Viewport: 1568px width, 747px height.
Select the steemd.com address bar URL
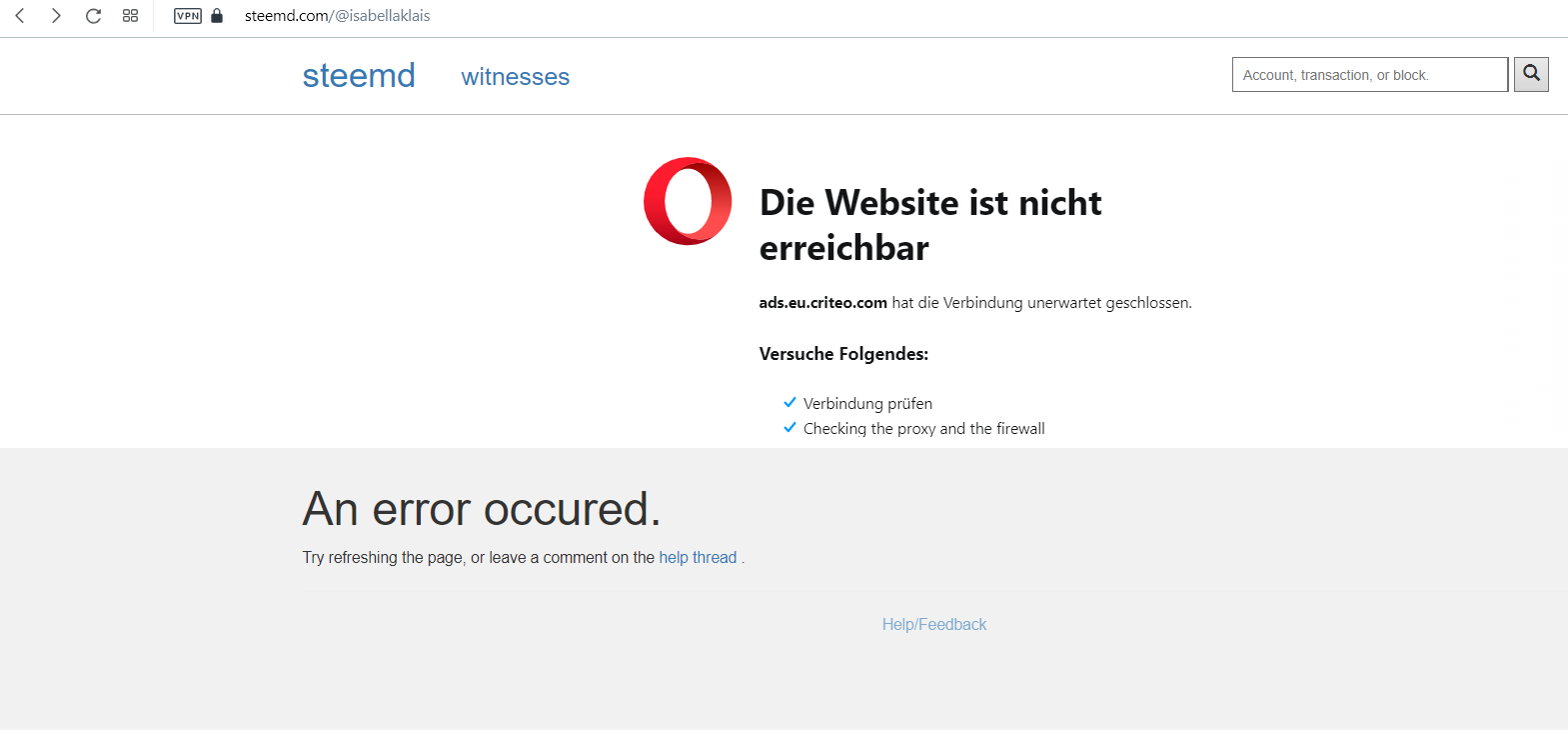click(x=338, y=16)
